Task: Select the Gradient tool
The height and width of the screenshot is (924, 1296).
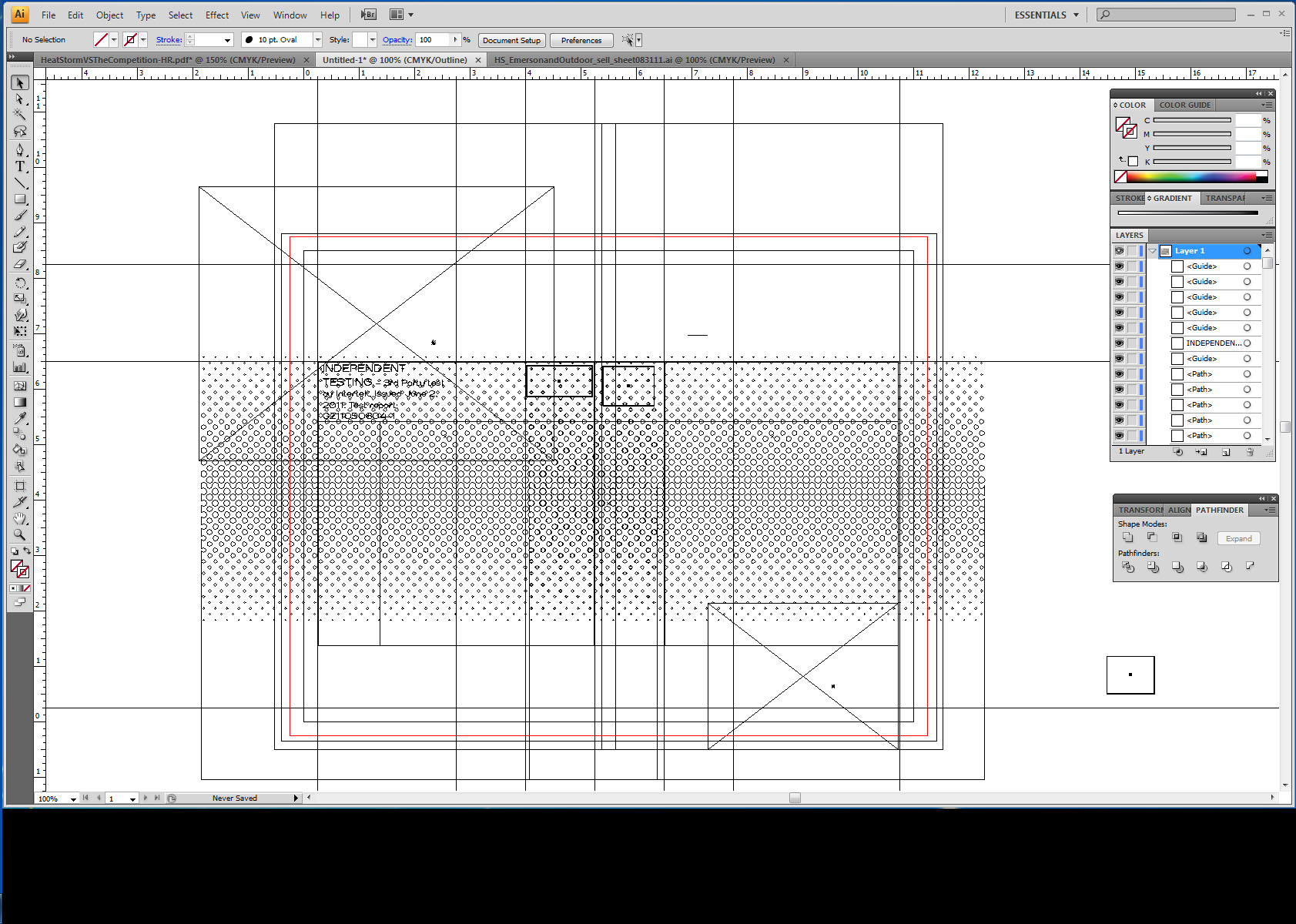Action: click(x=20, y=402)
